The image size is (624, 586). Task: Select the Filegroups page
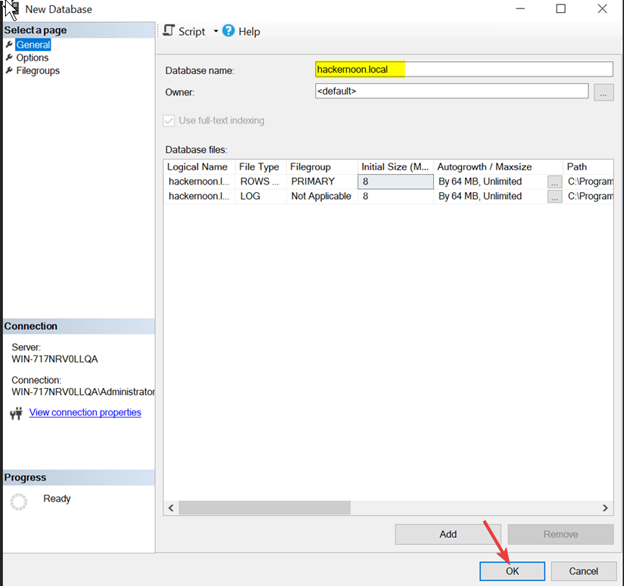point(38,71)
